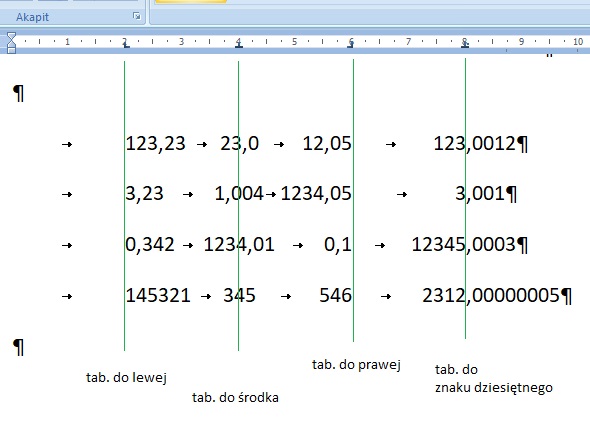Click the 'tab. do lewej' label
This screenshot has height=435, width=590.
pos(126,377)
